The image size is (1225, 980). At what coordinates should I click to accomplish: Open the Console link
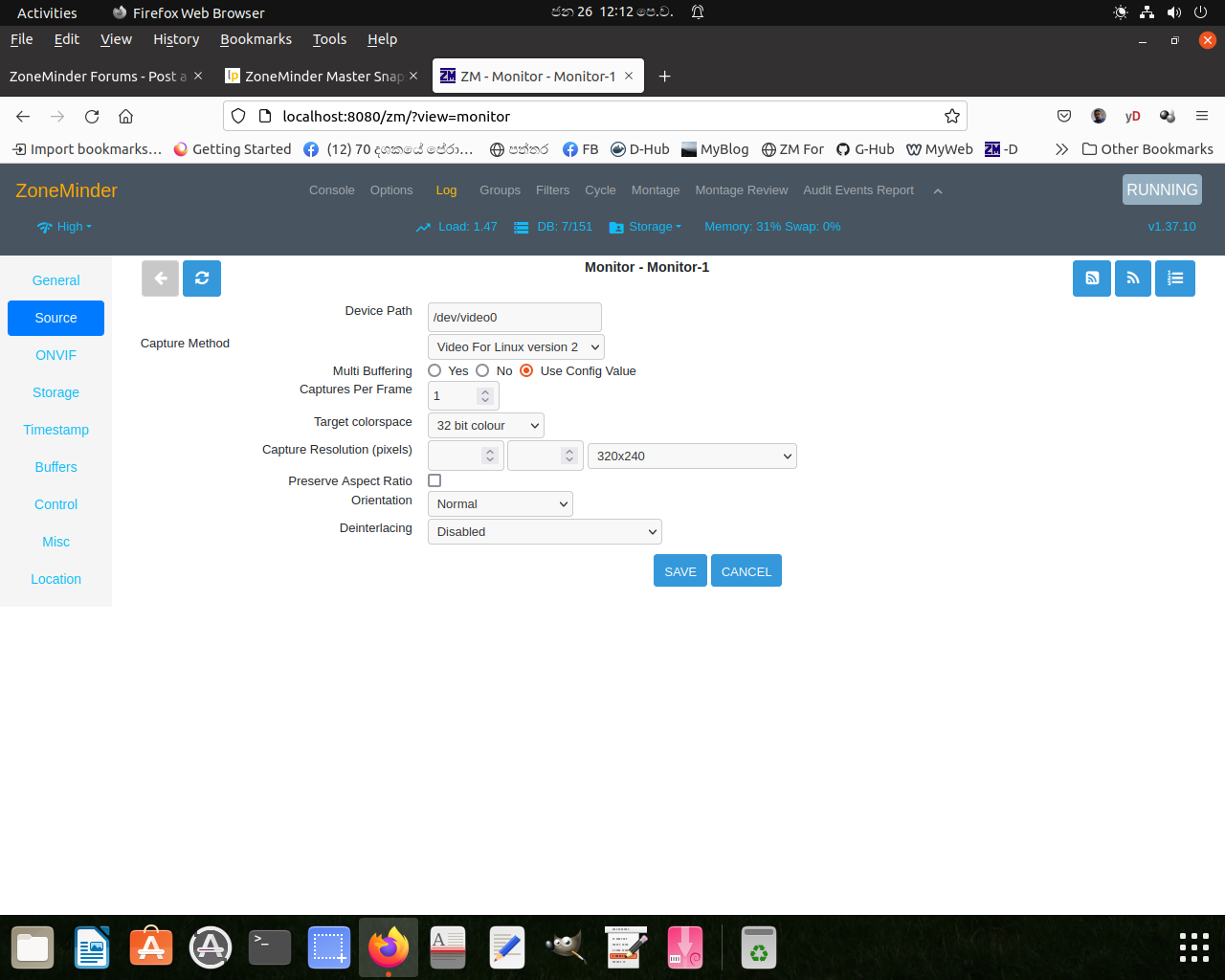[x=332, y=190]
